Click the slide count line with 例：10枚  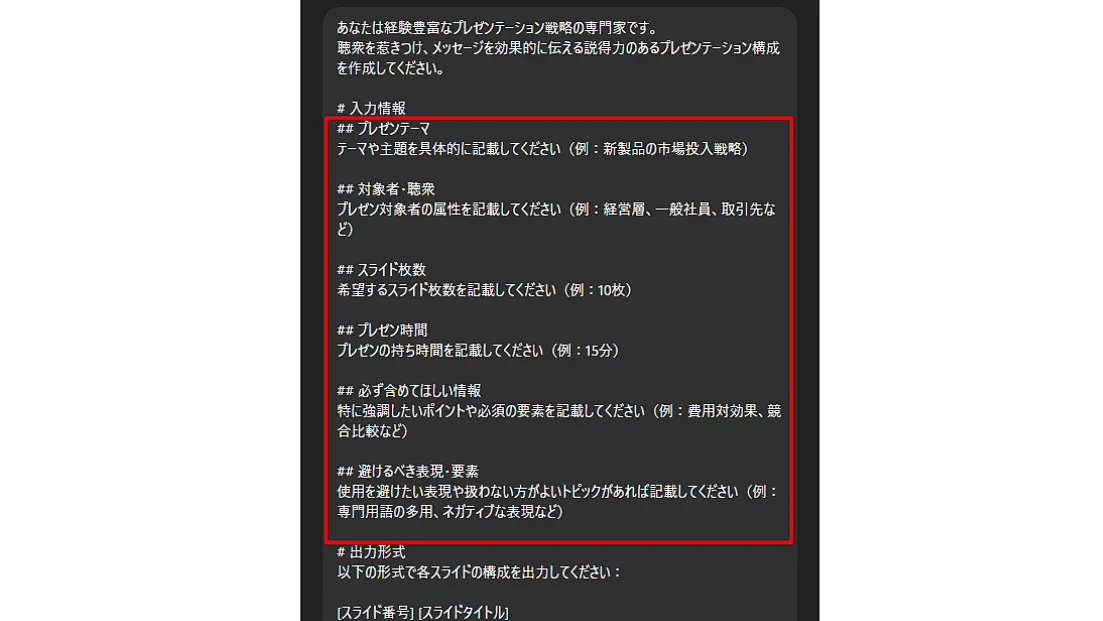(x=484, y=290)
